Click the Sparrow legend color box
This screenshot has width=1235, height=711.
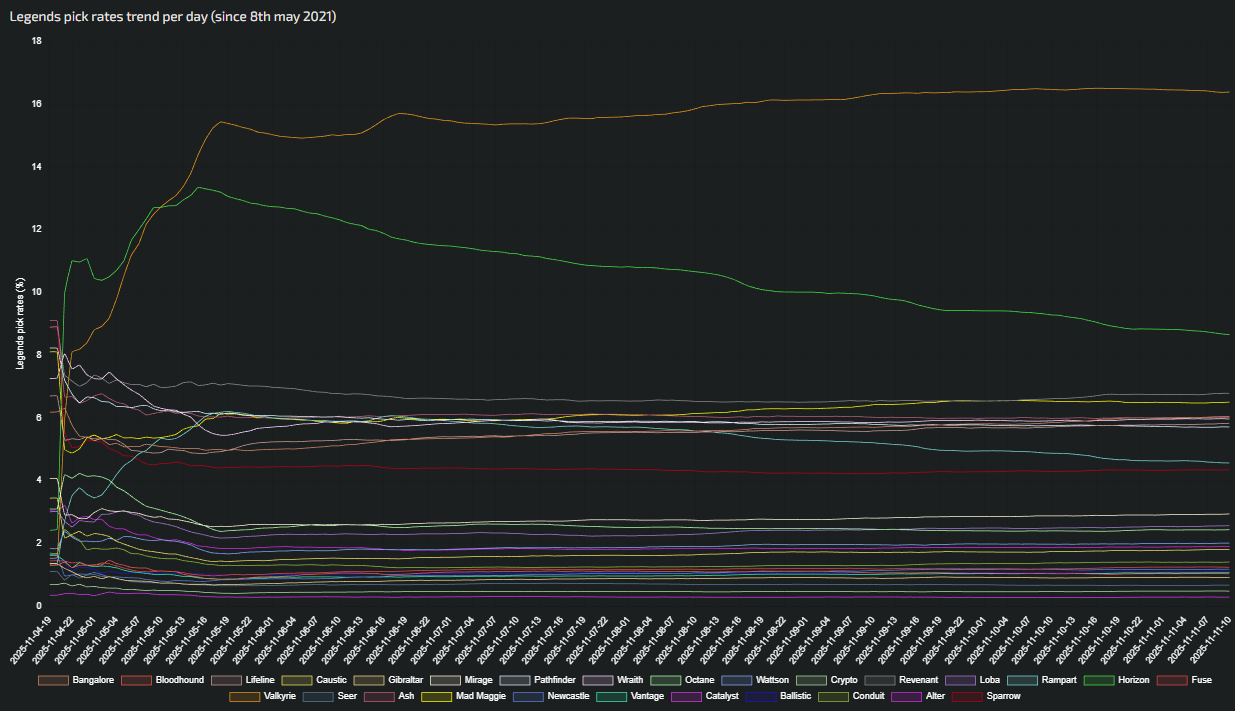pos(966,696)
